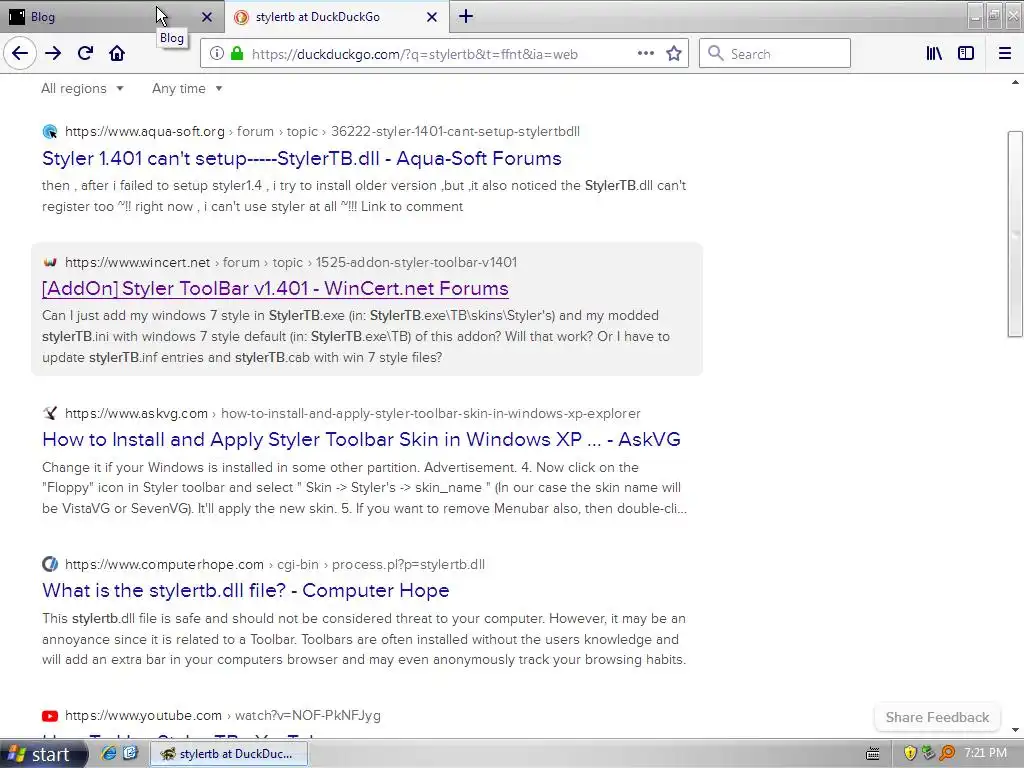This screenshot has width=1024, height=768.
Task: Open the security shield tray icon
Action: tap(910, 754)
